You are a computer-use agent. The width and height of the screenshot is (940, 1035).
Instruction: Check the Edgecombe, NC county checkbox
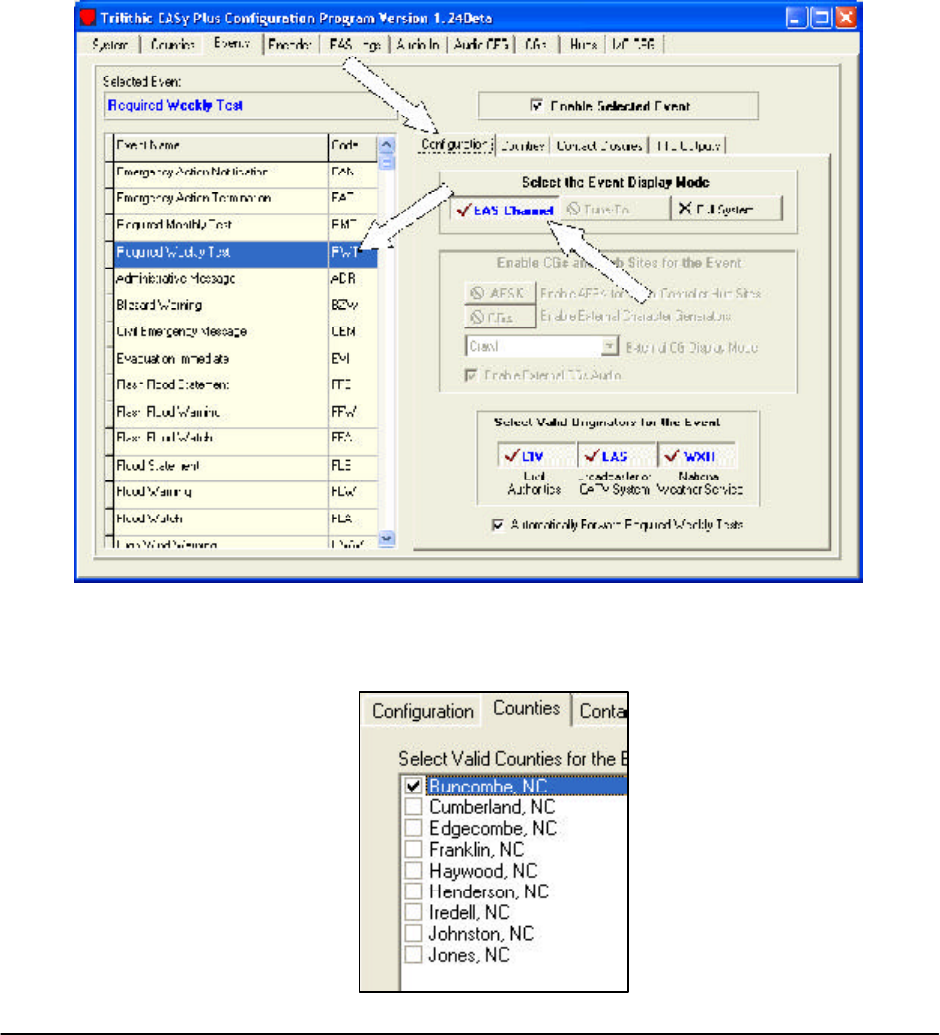[413, 828]
